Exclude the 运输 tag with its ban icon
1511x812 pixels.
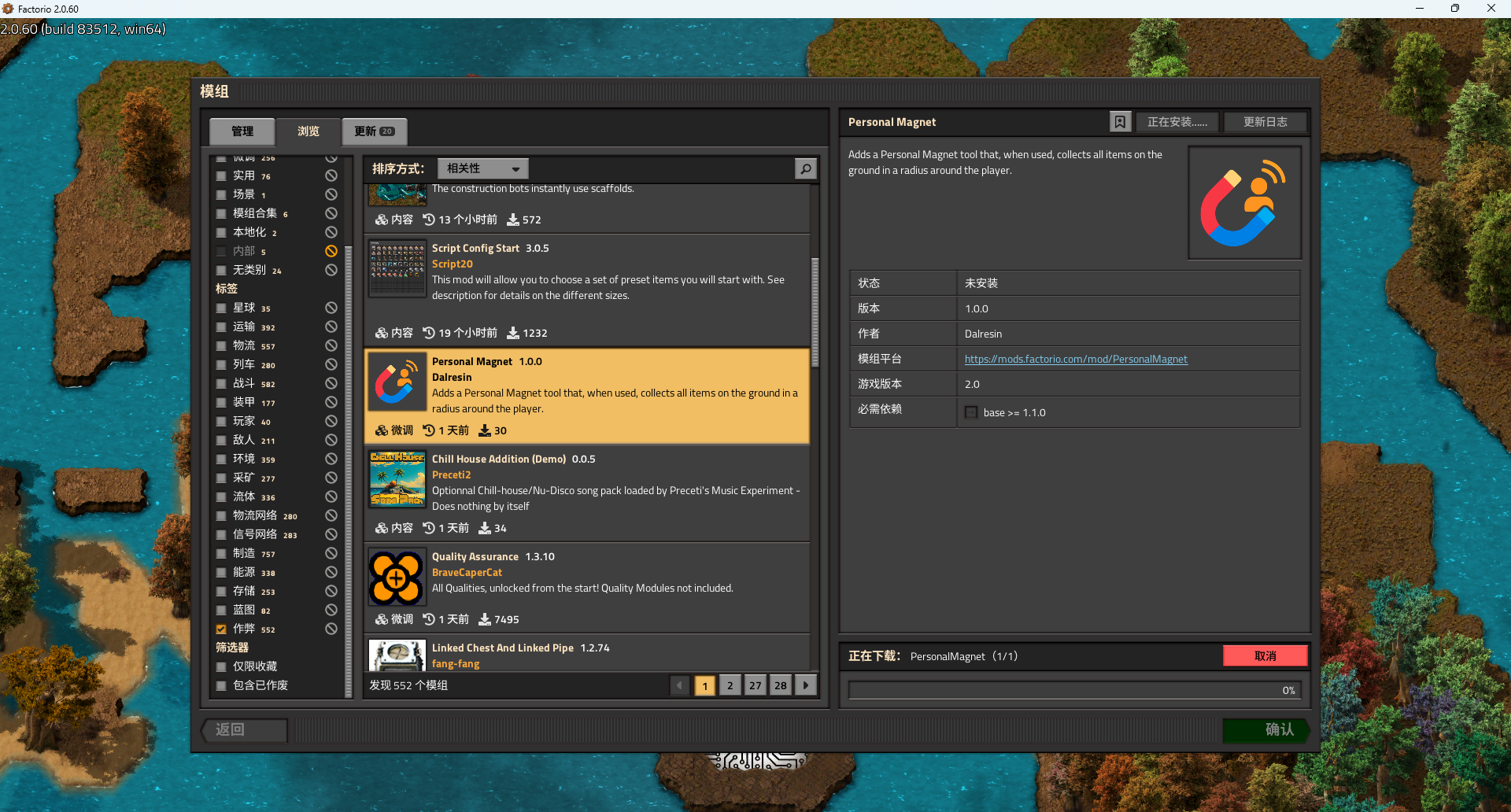(x=331, y=327)
